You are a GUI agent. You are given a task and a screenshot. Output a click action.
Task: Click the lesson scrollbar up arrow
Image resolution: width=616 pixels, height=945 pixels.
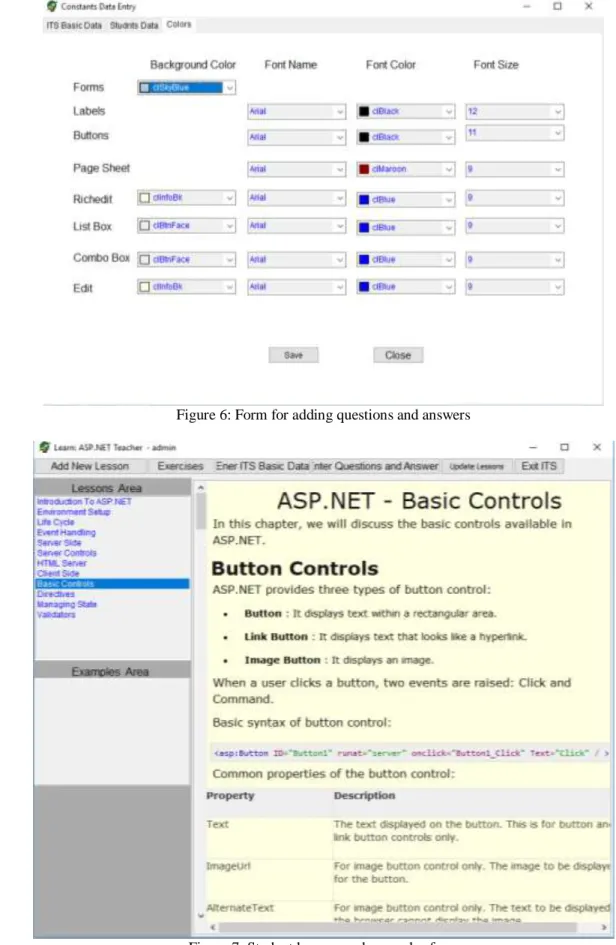pyautogui.click(x=201, y=487)
